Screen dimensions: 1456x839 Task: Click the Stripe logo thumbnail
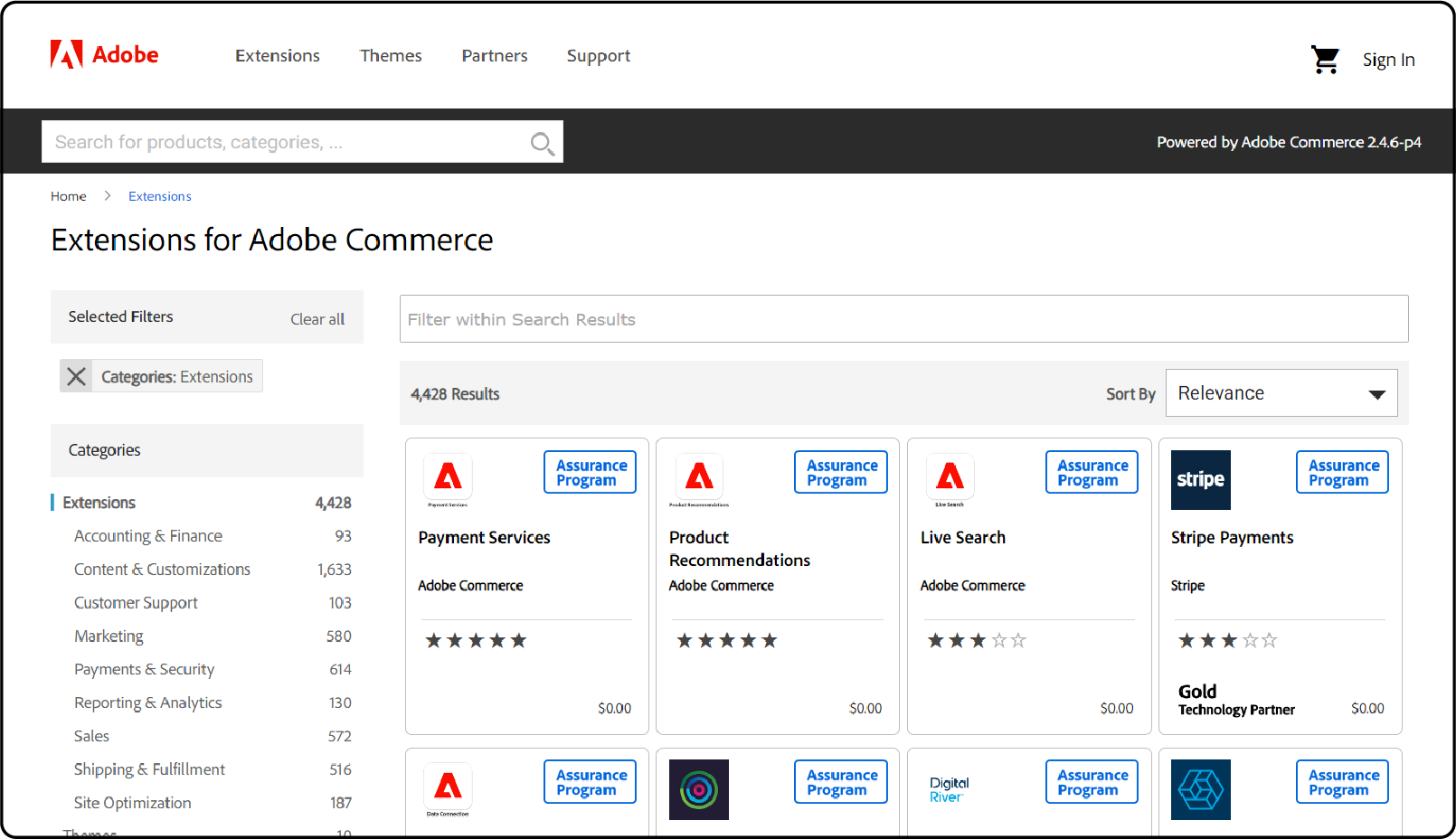click(x=1200, y=479)
